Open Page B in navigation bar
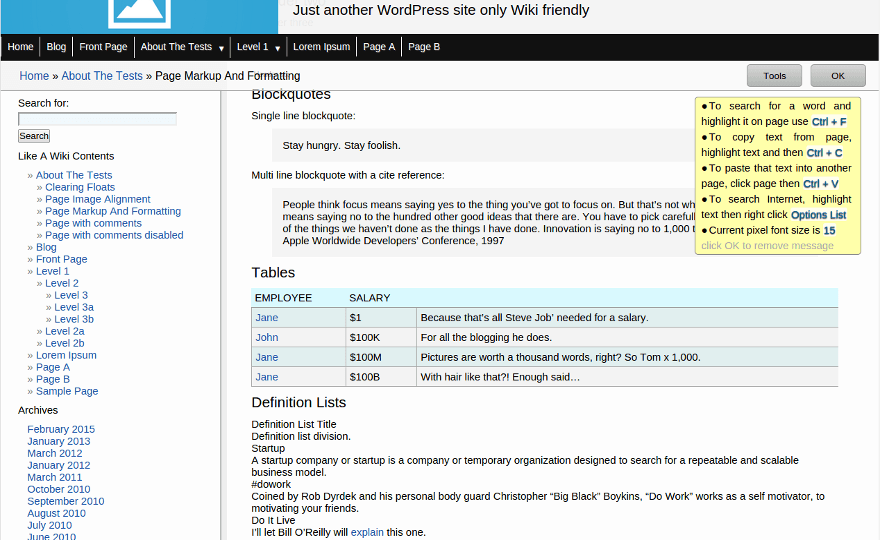The width and height of the screenshot is (880, 540). click(x=424, y=47)
